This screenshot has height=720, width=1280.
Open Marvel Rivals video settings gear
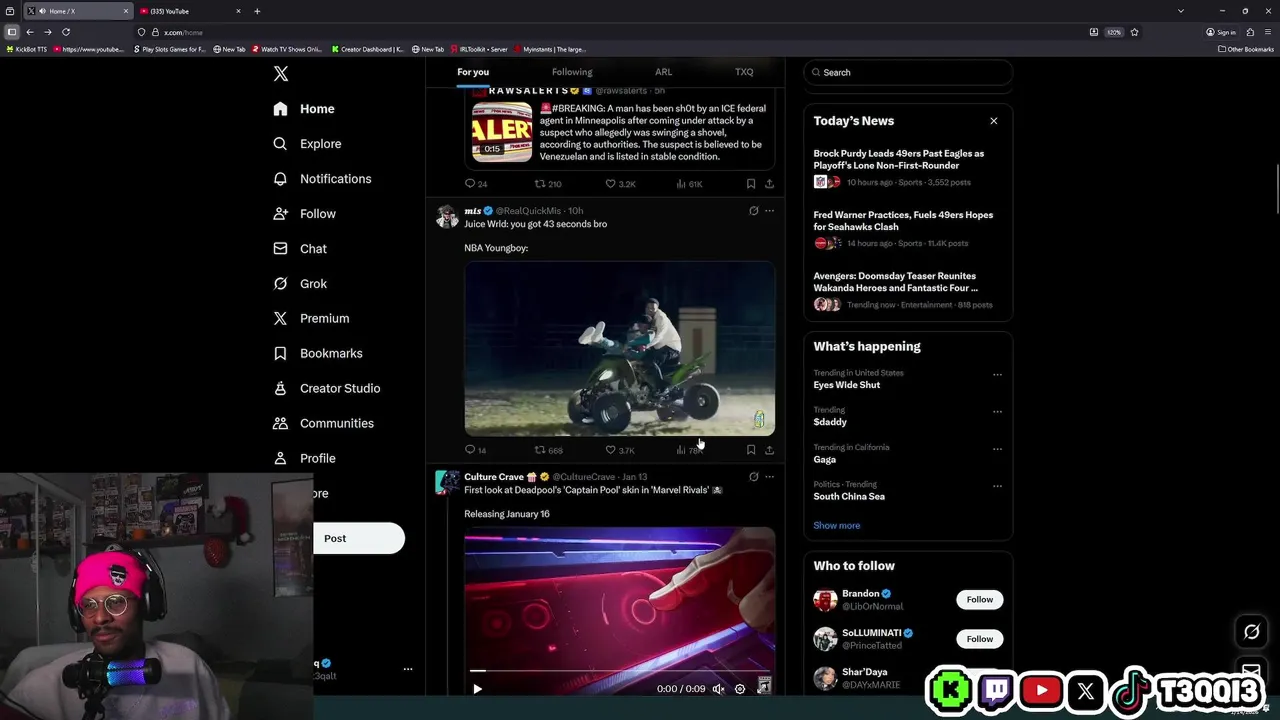740,689
